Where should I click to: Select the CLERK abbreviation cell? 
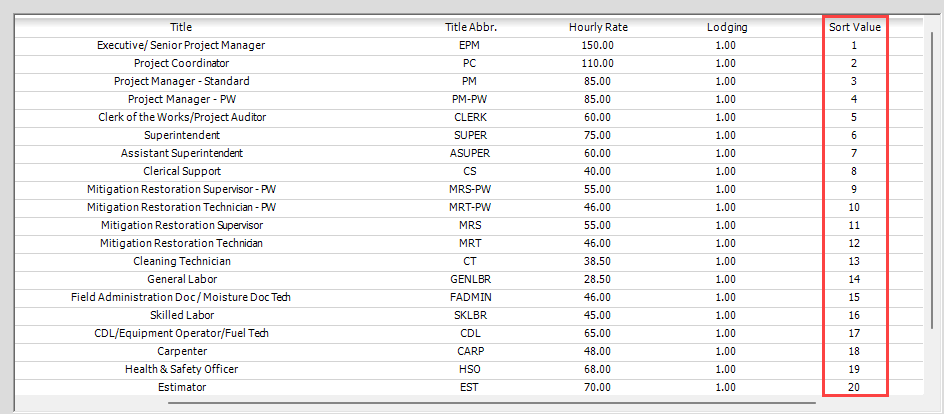[x=471, y=117]
